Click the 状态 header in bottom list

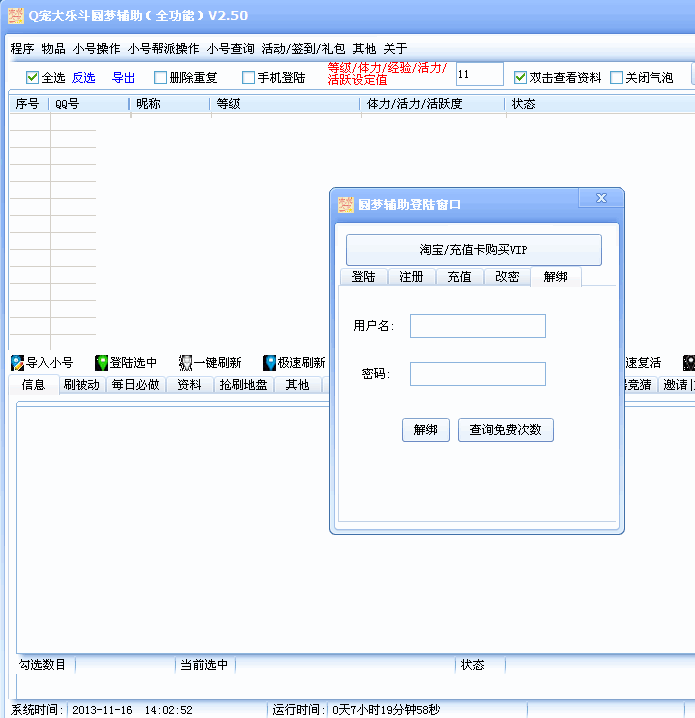tap(480, 664)
